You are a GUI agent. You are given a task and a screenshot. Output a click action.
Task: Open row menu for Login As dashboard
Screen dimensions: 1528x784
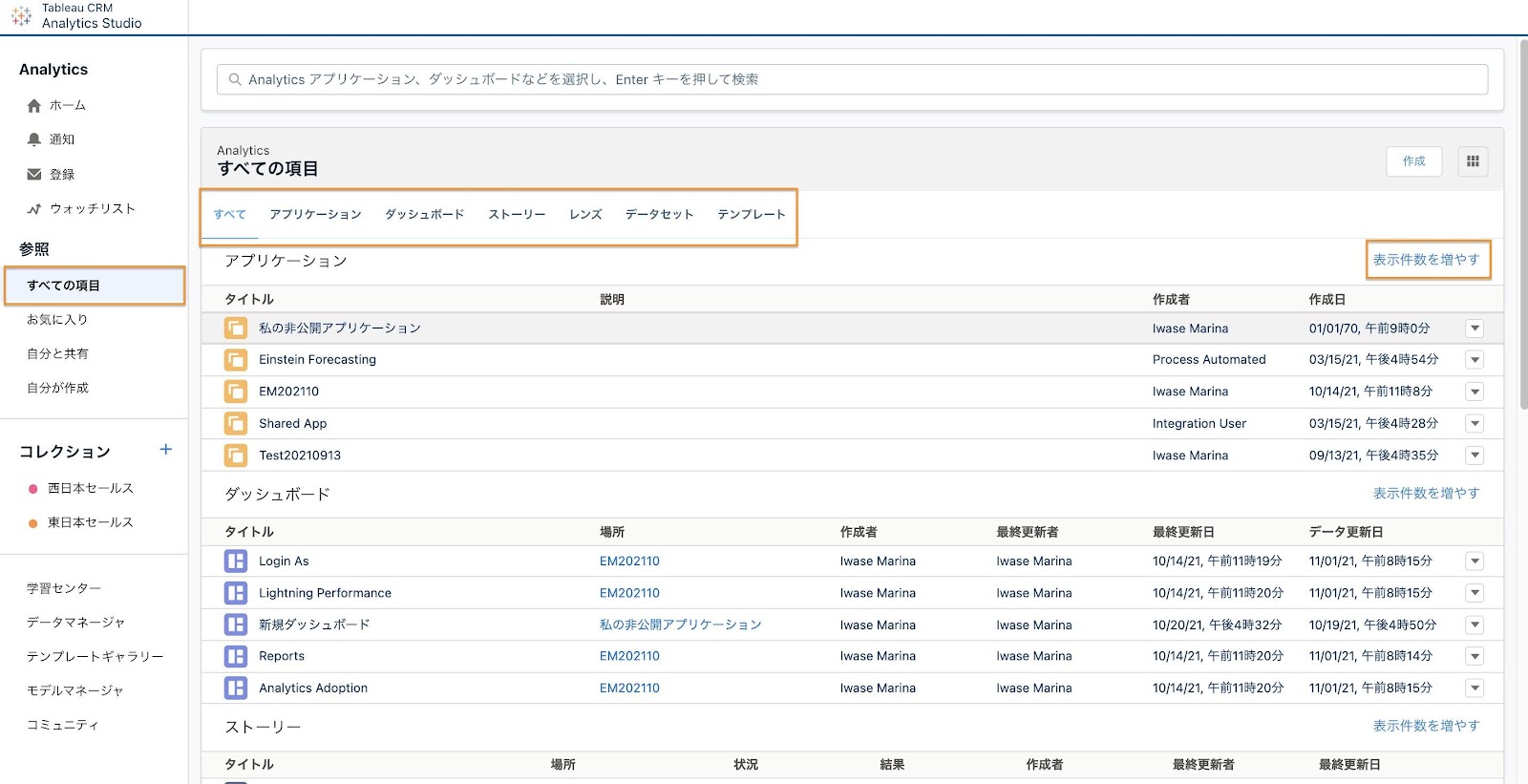[x=1475, y=562]
